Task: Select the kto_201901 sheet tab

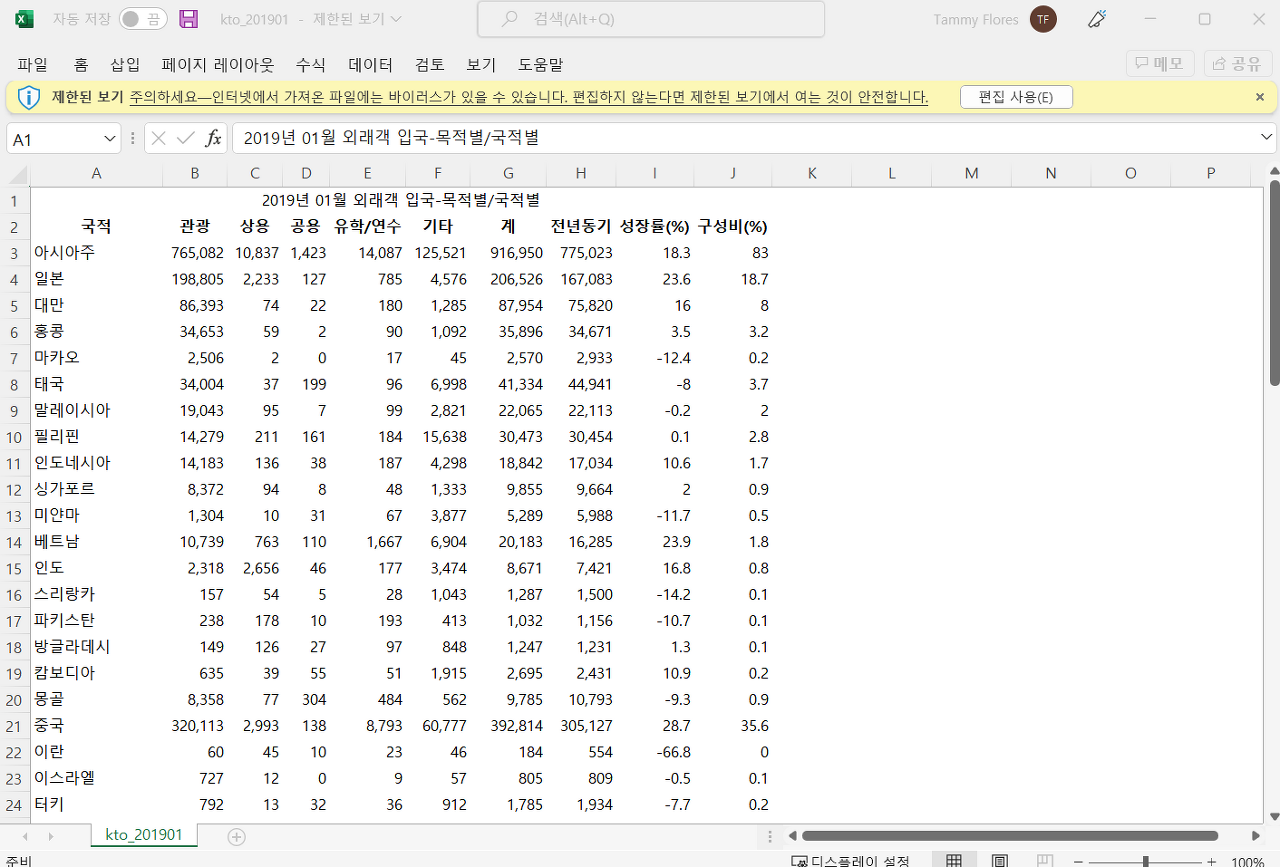Action: click(x=144, y=835)
